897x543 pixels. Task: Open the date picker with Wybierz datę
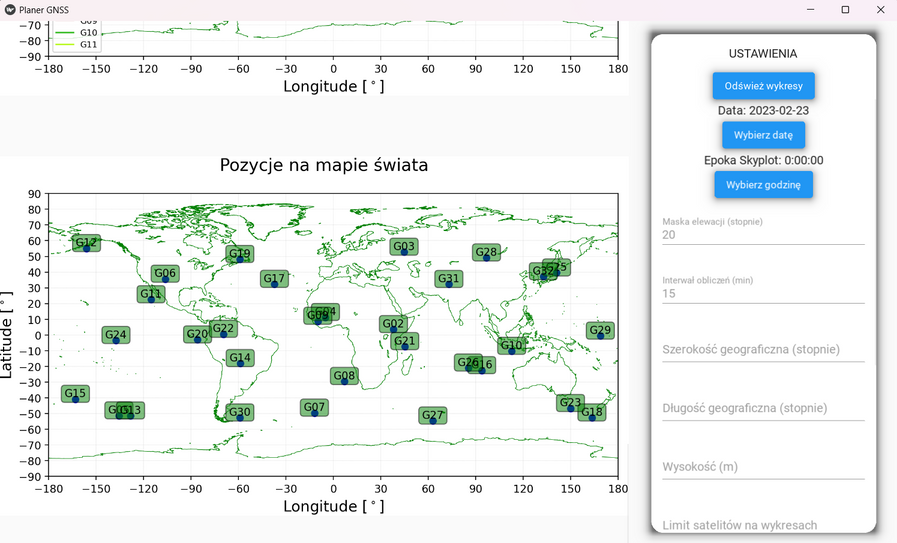point(763,135)
